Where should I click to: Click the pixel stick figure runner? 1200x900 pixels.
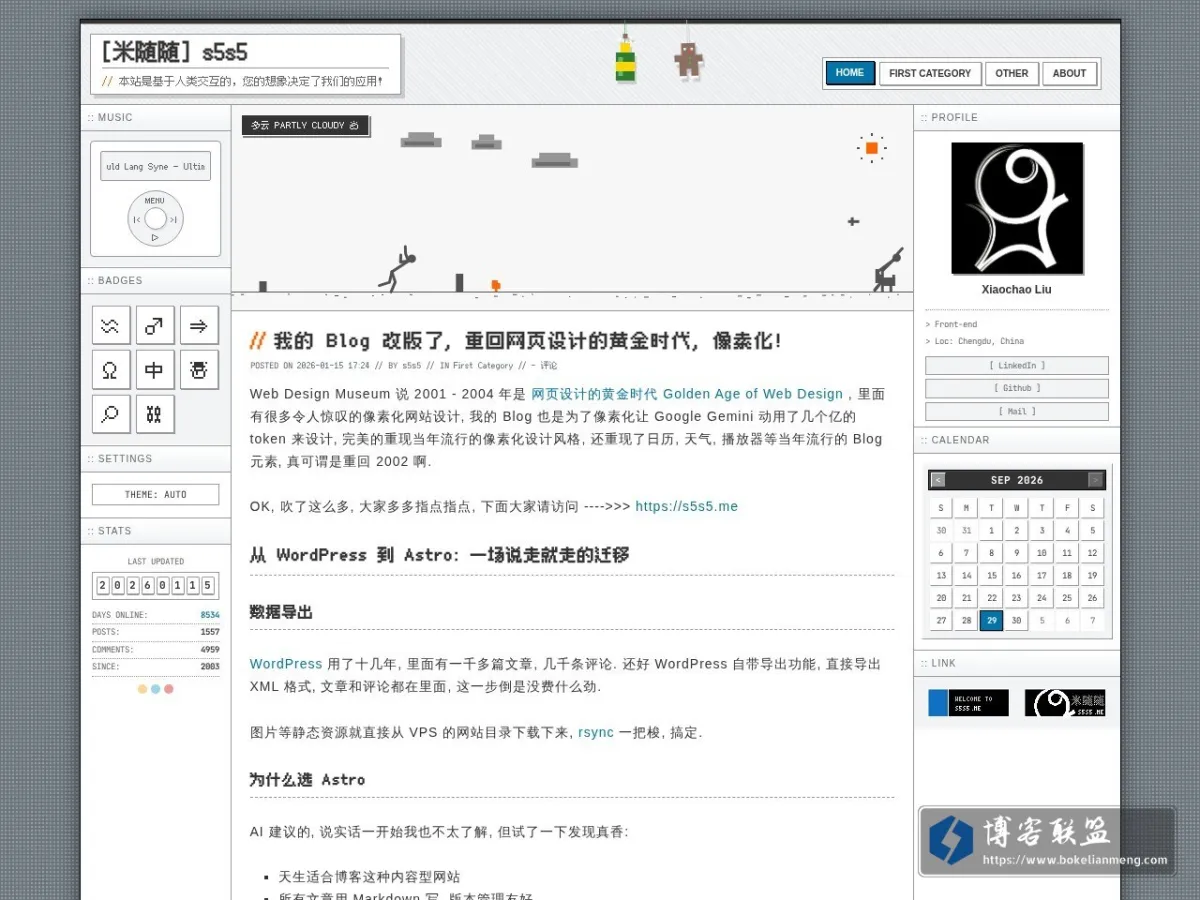click(x=397, y=269)
